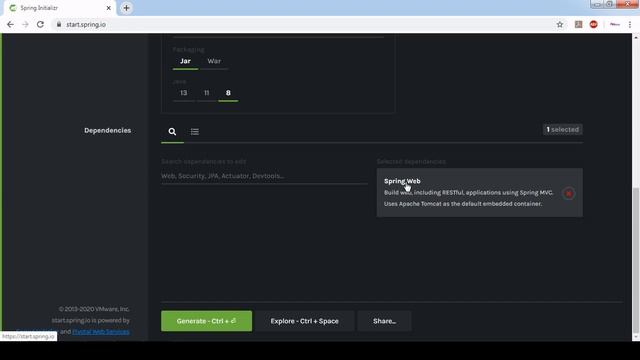Open a new browser tab
The width and height of the screenshot is (640, 360).
pyautogui.click(x=126, y=8)
